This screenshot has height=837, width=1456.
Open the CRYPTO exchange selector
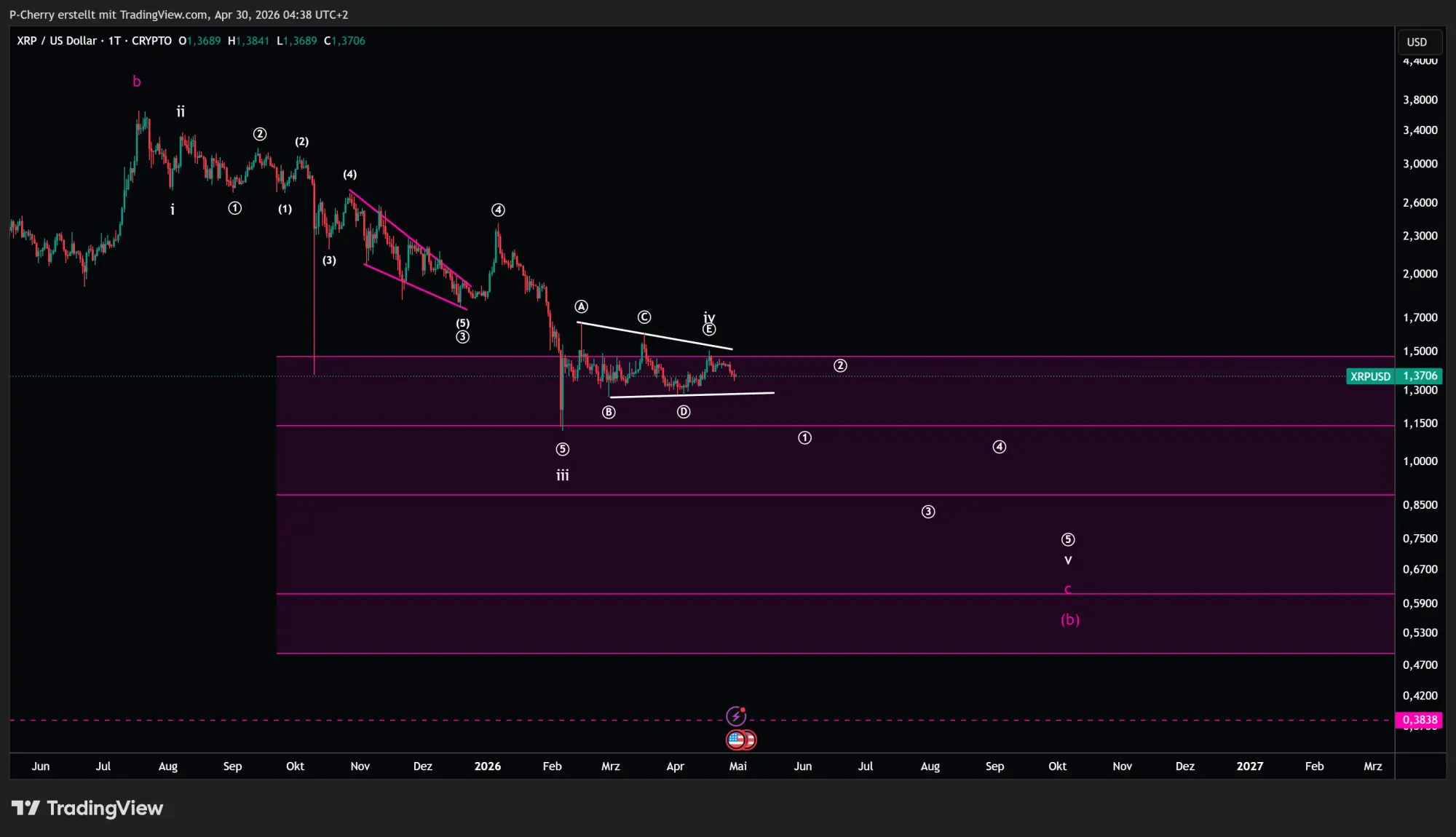(151, 41)
